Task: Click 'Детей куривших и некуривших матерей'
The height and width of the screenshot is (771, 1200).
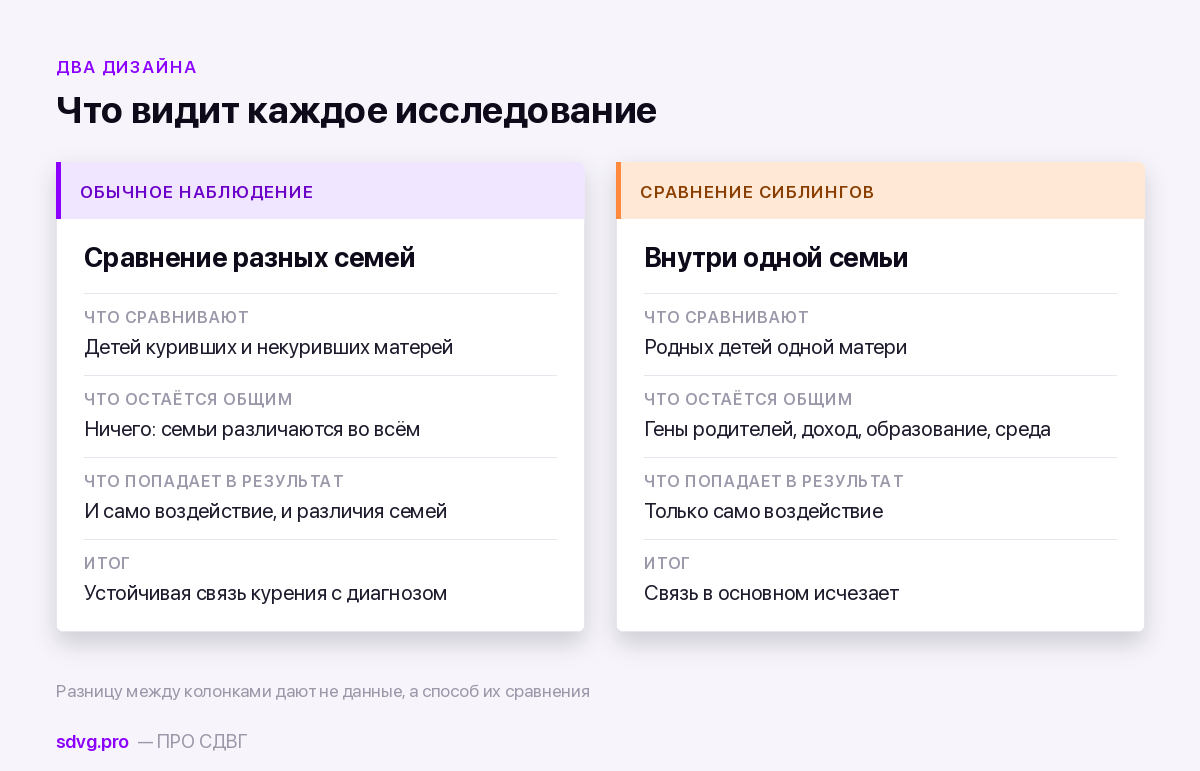Action: (268, 347)
